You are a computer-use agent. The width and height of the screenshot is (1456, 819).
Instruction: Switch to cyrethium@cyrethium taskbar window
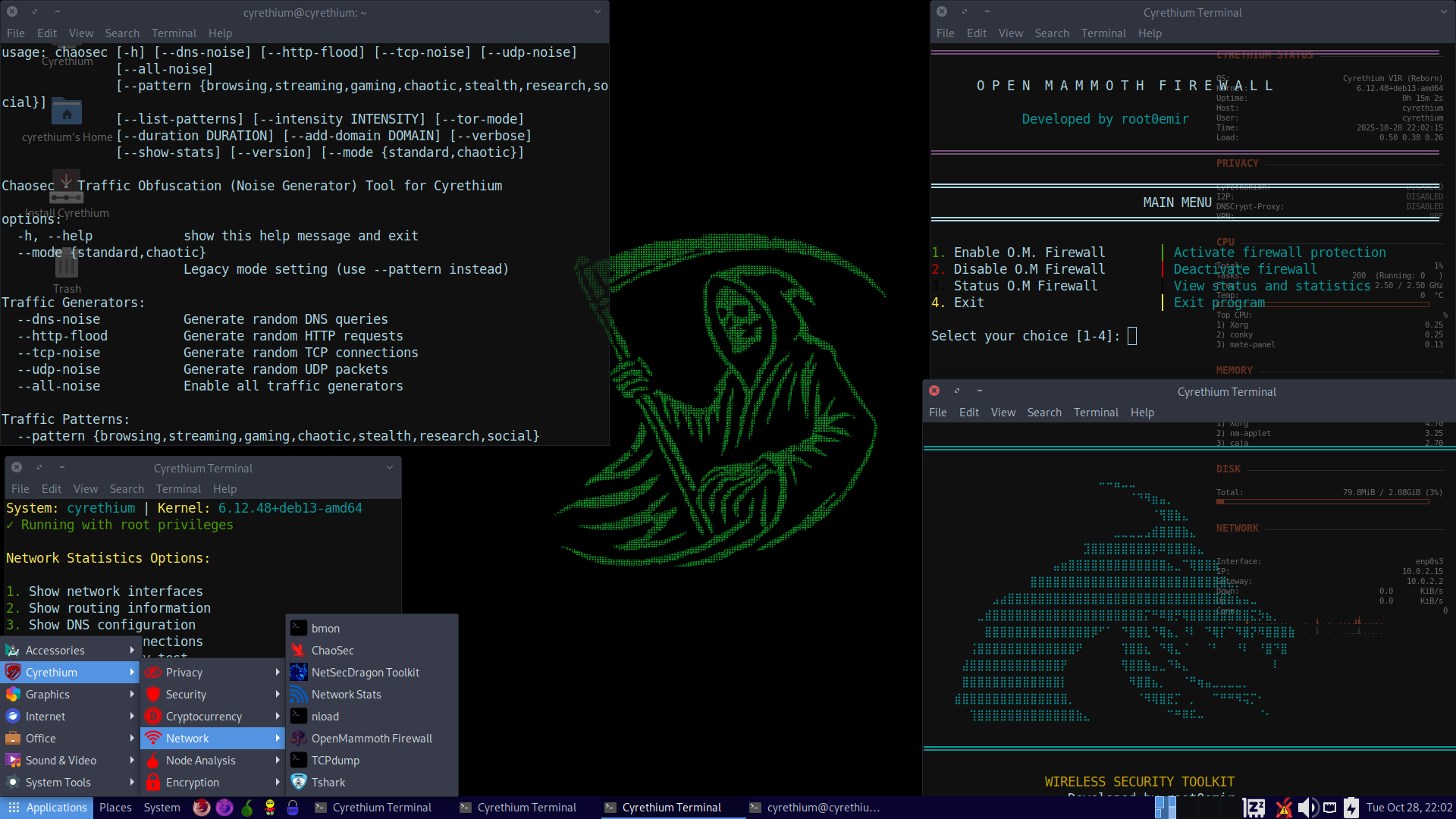[x=814, y=808]
